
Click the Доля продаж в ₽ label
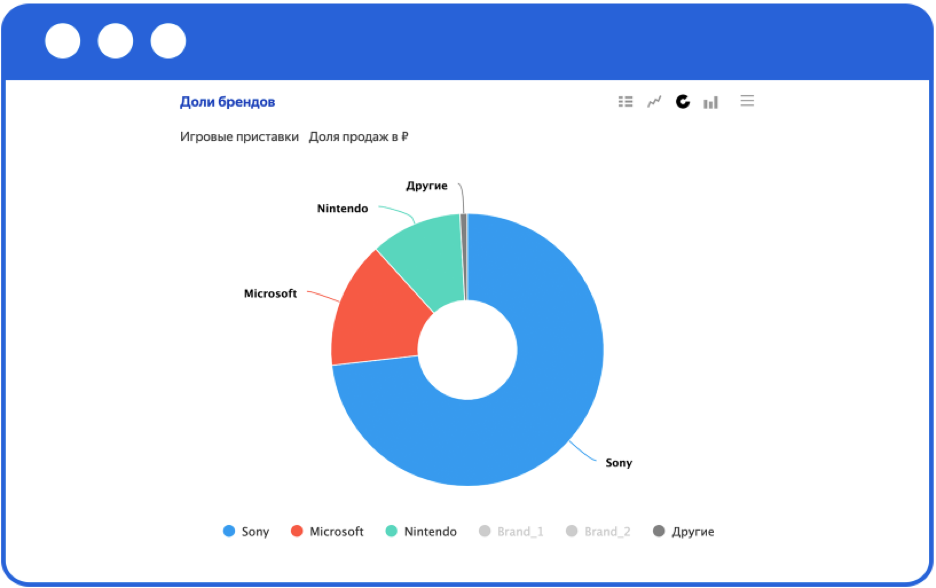[359, 137]
